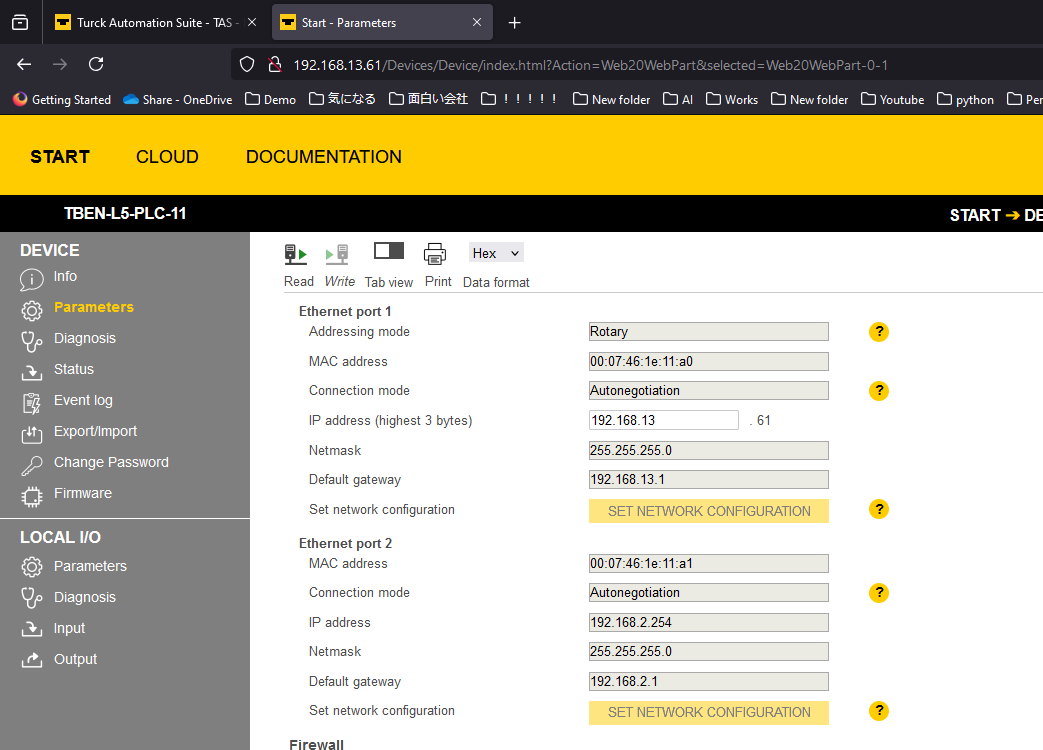Open Diagnosis icon under LOCAL I/O
This screenshot has height=750, width=1043.
point(31,598)
